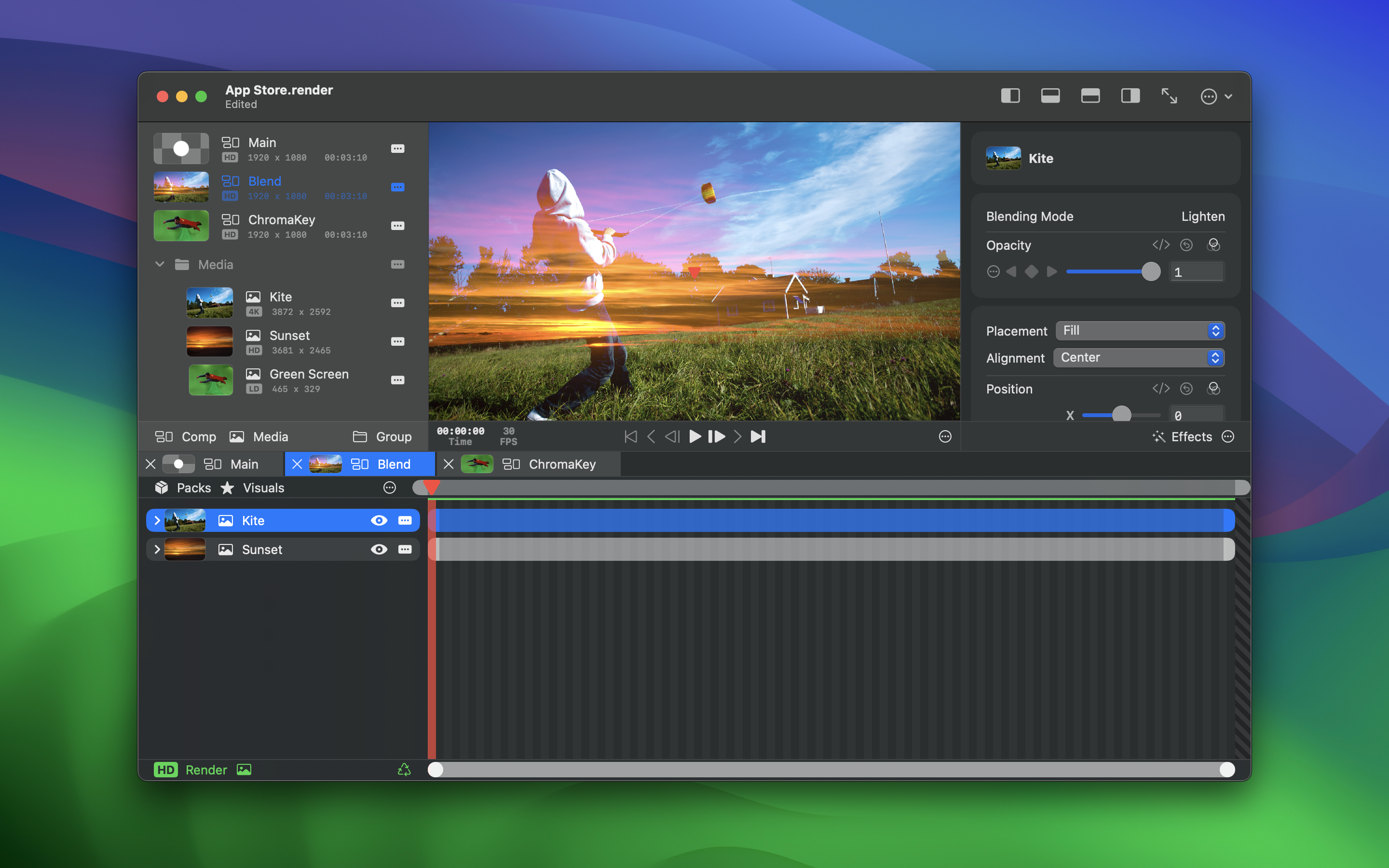
Task: Click the Opacity slider handle
Action: (x=1151, y=271)
